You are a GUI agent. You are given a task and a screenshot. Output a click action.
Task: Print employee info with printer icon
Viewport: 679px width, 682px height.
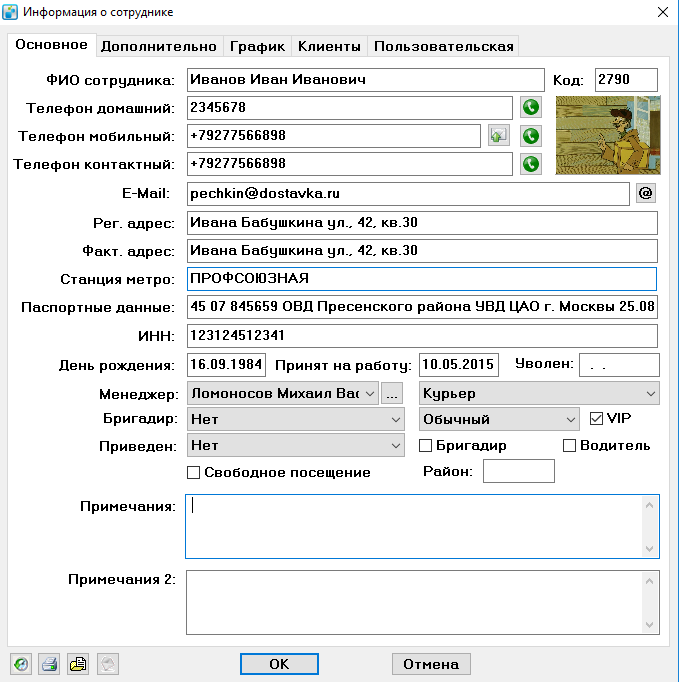coord(49,664)
